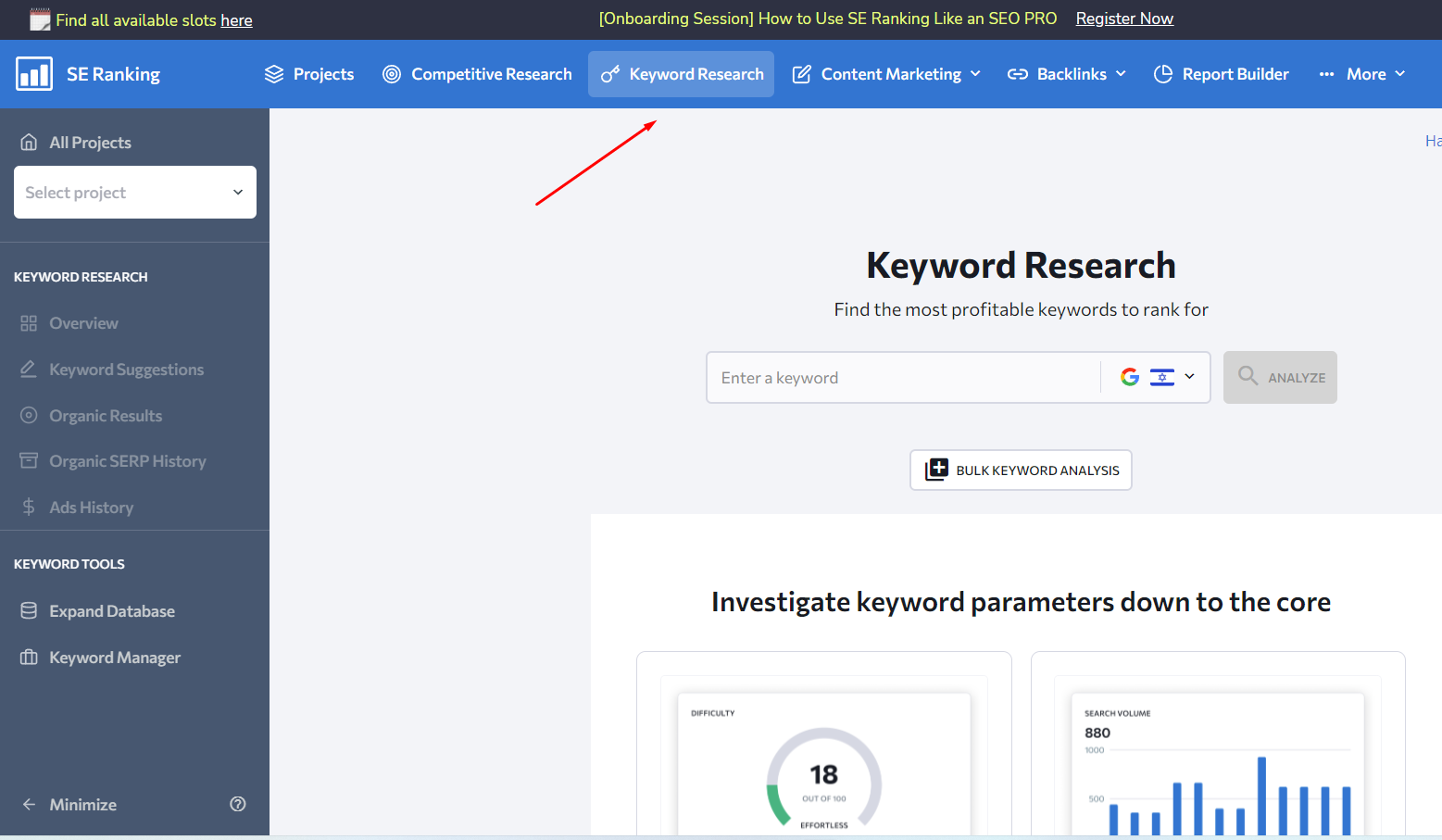
Task: Click the More three-dots icon
Action: 1327,74
